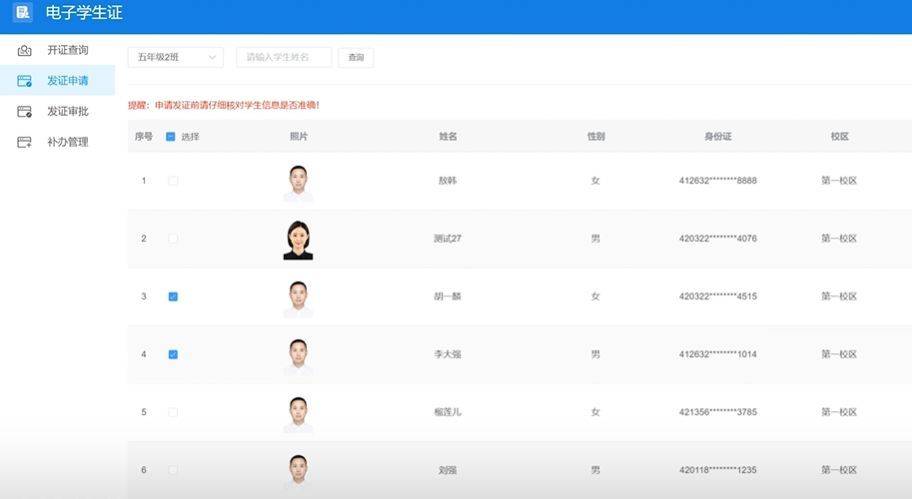
Task: Go to the 发证审批 menu item
Action: click(x=67, y=112)
